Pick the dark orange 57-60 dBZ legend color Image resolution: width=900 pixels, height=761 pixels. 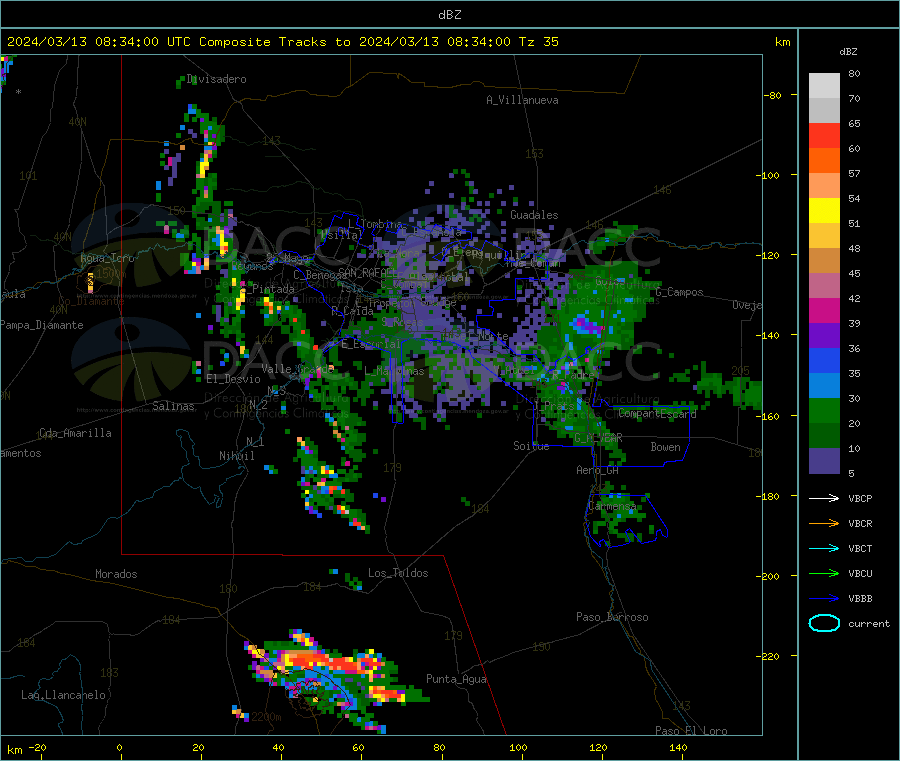click(x=824, y=161)
